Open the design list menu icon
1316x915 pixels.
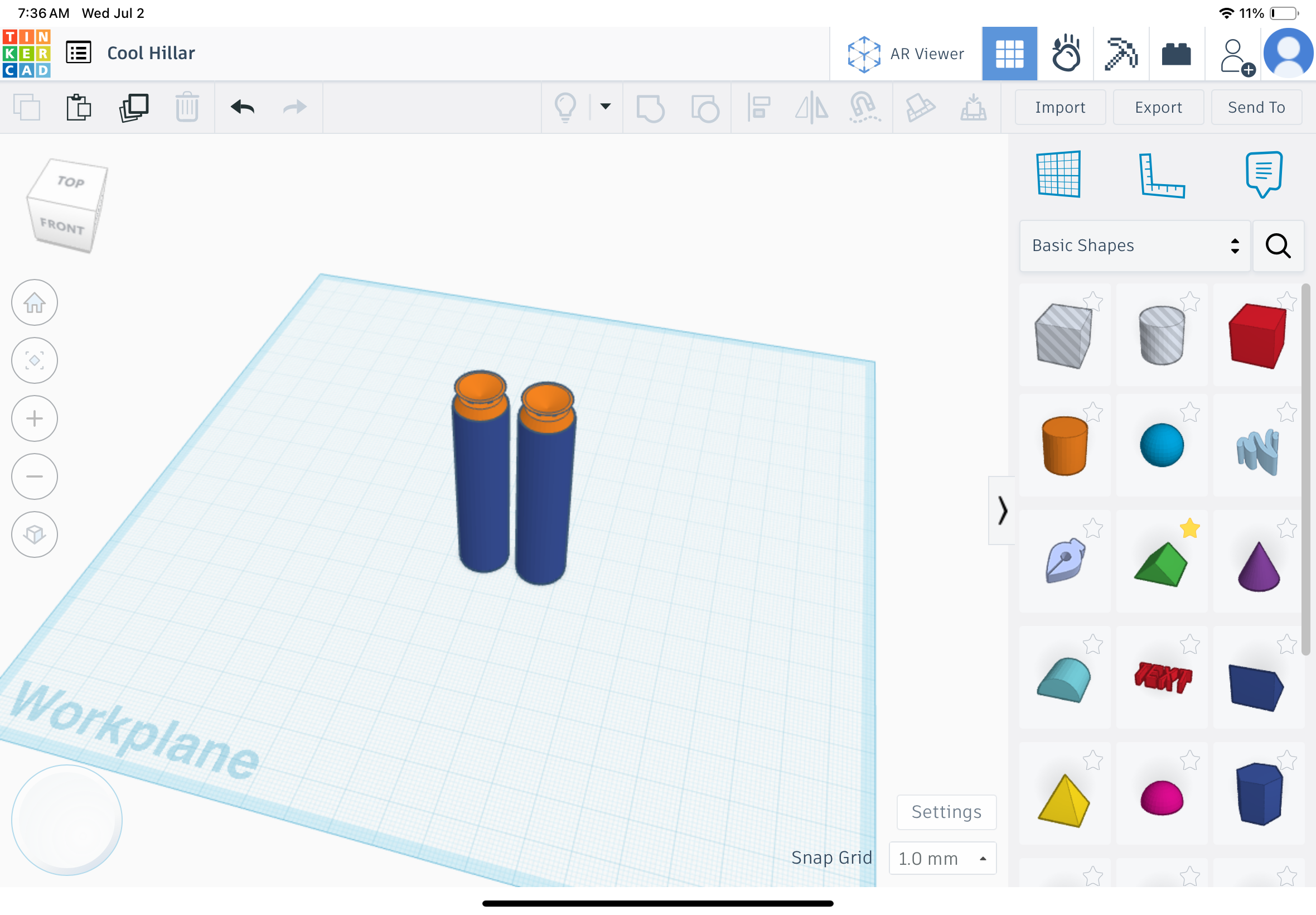coord(79,53)
